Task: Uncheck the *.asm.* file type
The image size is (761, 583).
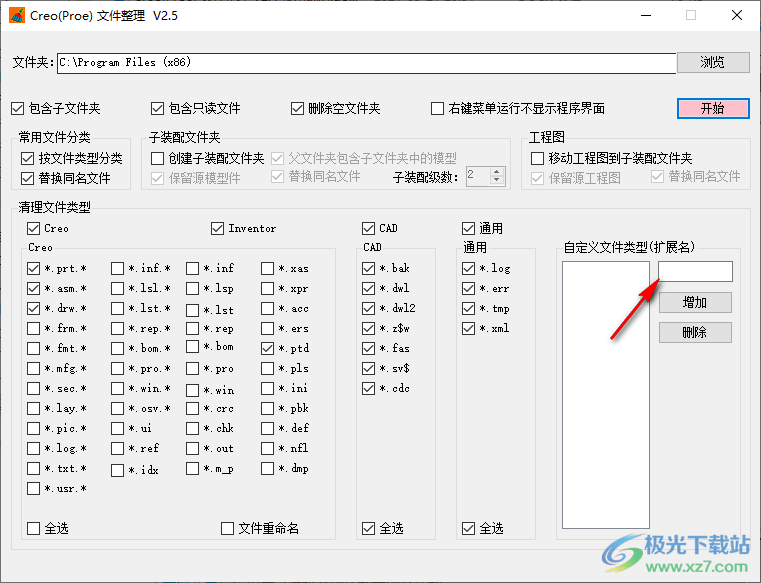Action: (33, 288)
